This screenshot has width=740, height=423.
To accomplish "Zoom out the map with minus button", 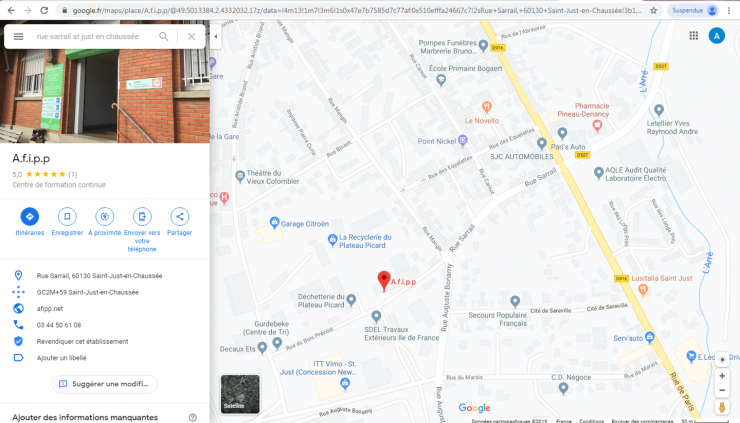I will [x=722, y=390].
